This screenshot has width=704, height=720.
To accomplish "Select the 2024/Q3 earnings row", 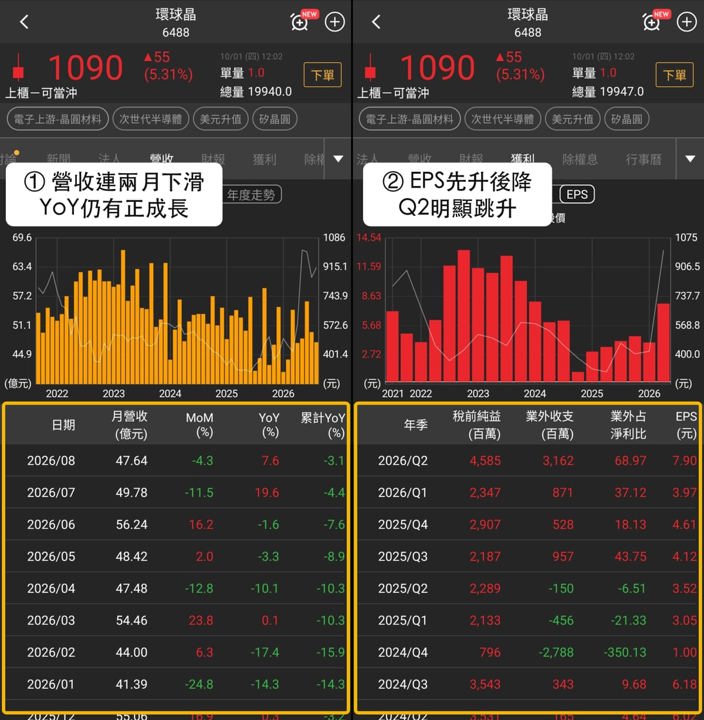I will pos(528,684).
